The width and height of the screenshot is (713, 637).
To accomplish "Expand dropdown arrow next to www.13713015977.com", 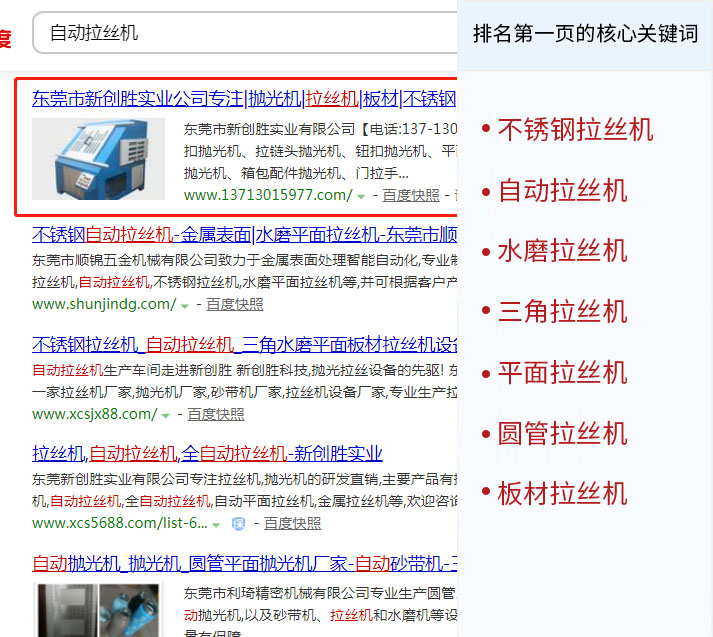I will pos(361,196).
